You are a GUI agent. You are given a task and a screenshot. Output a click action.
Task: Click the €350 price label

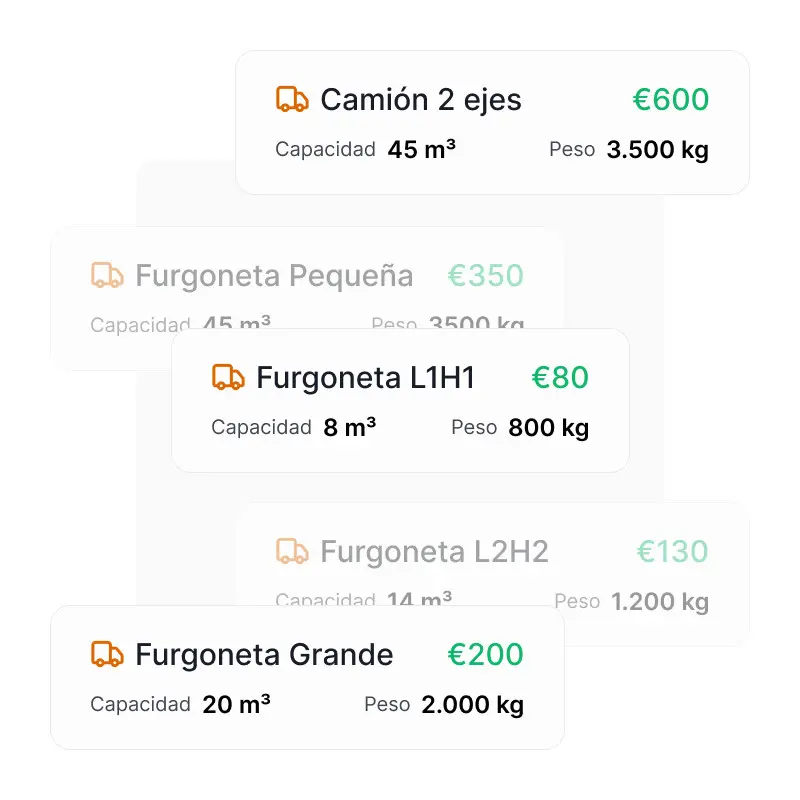(486, 275)
